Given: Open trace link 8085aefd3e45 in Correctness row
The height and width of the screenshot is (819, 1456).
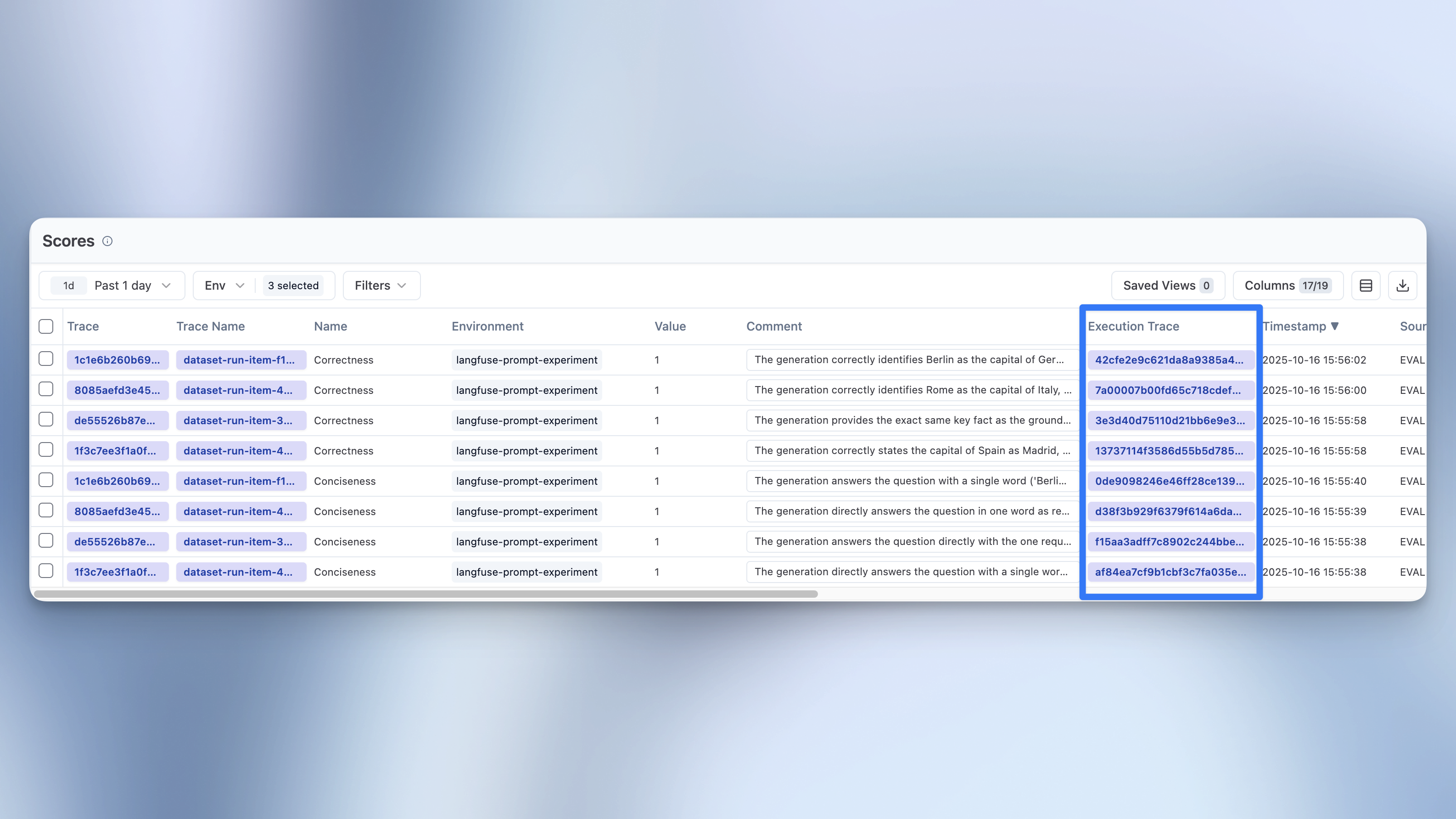Looking at the screenshot, I should [117, 390].
